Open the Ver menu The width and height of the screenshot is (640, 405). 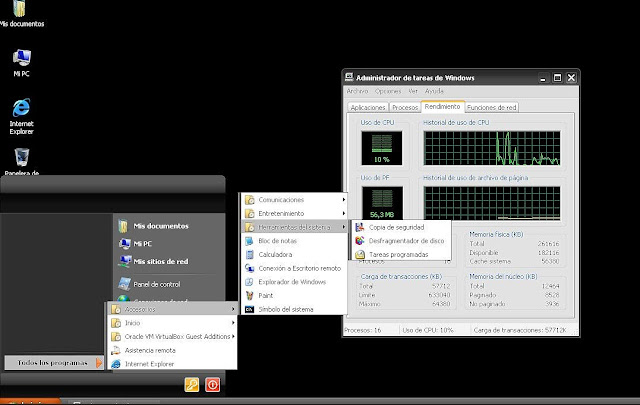click(x=413, y=91)
